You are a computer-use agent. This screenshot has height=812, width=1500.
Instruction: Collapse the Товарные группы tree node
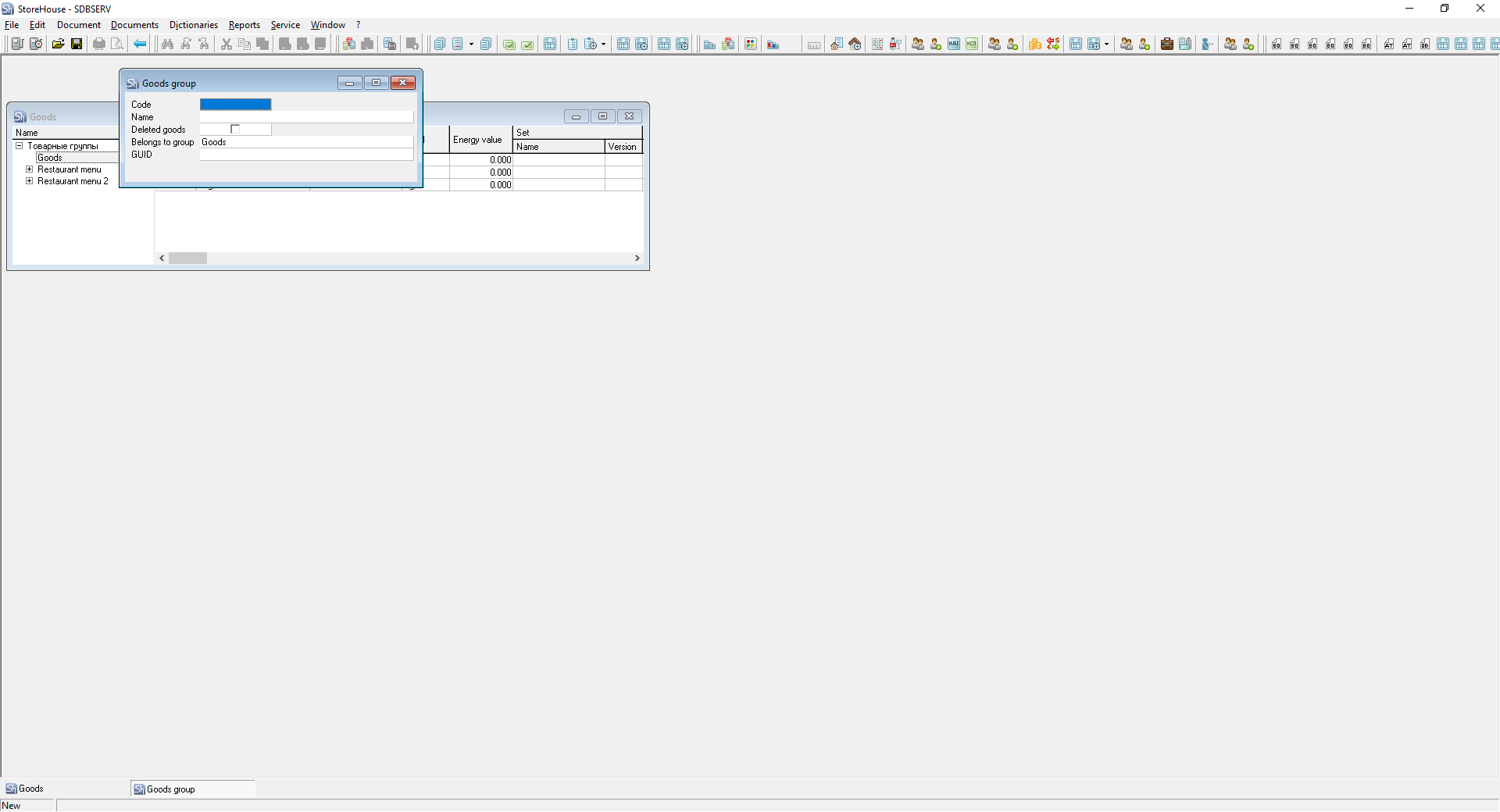(20, 146)
